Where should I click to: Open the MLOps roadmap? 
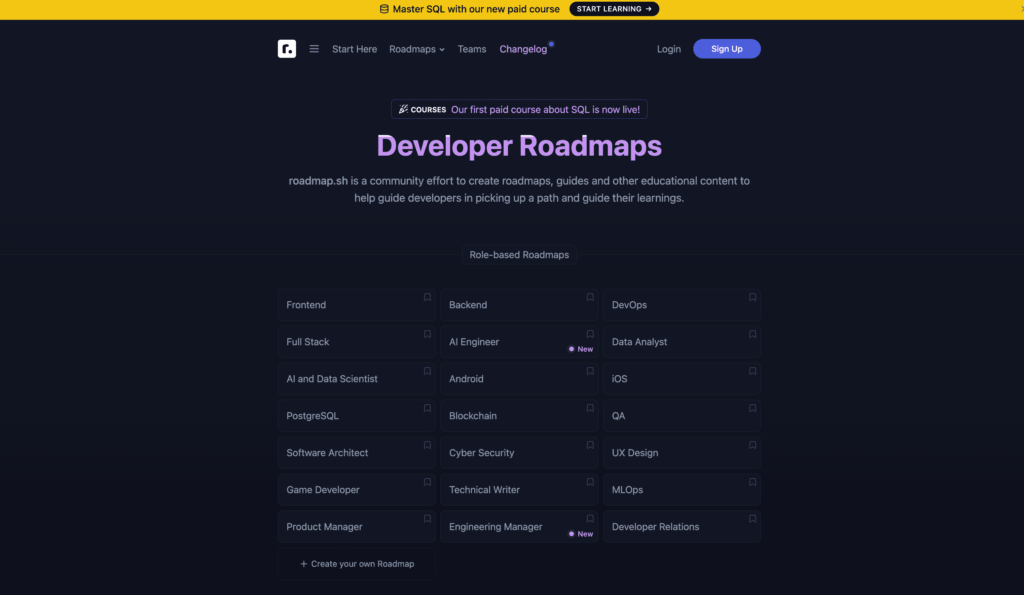tap(682, 490)
